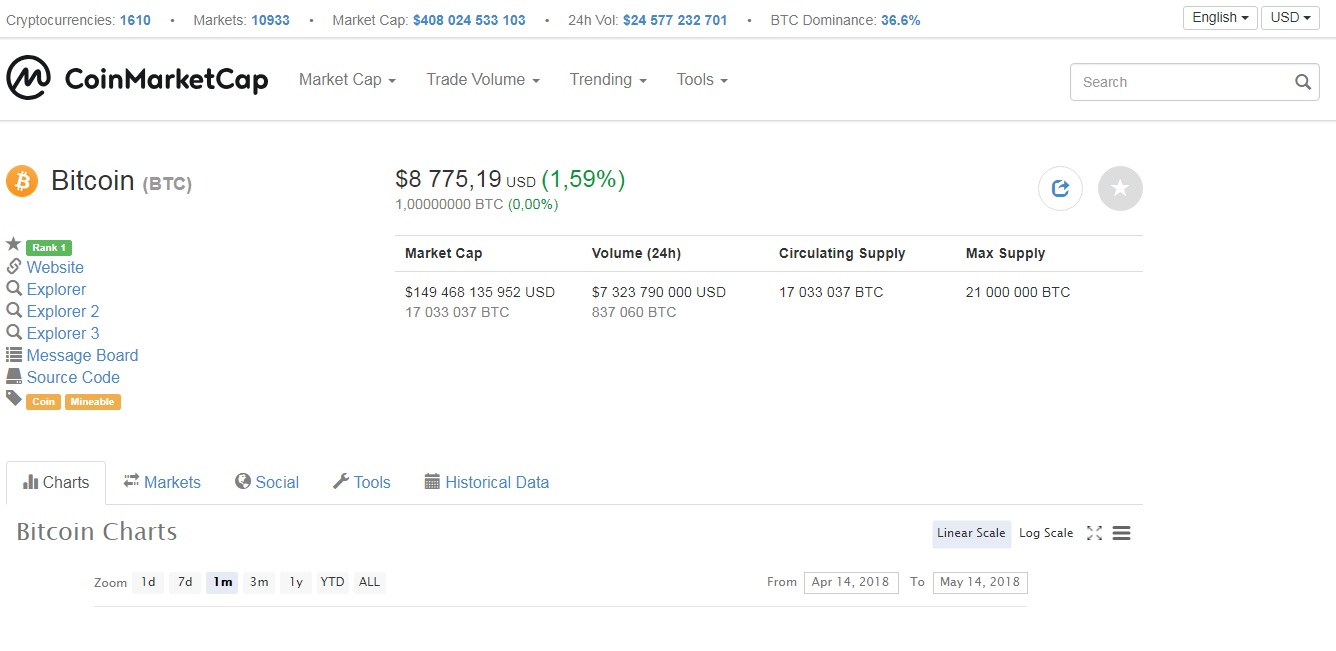This screenshot has width=1336, height=651.
Task: Click the $7 323 790 000 USD volume value
Action: 659,292
